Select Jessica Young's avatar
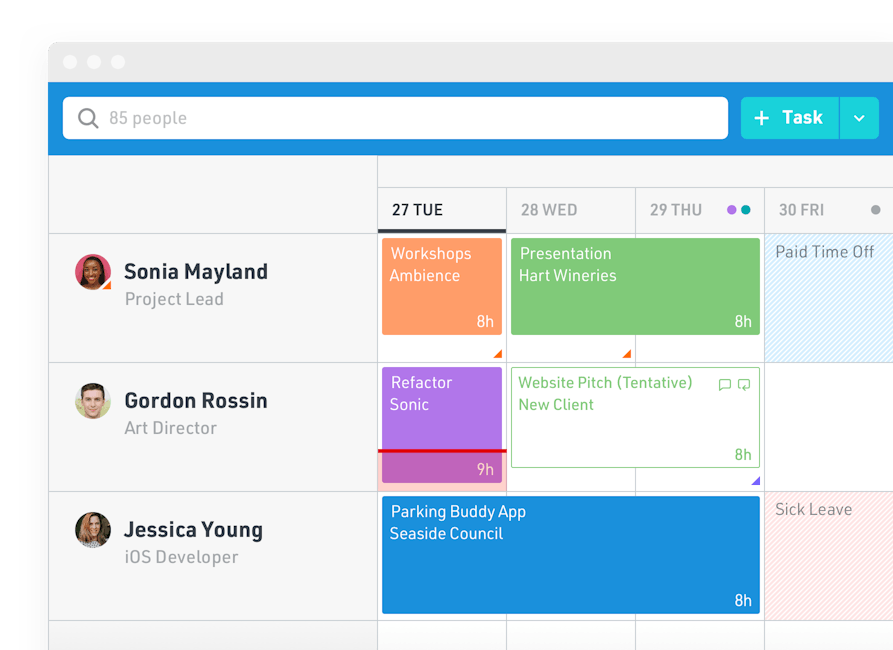Screen dimensions: 893x650 point(93,530)
